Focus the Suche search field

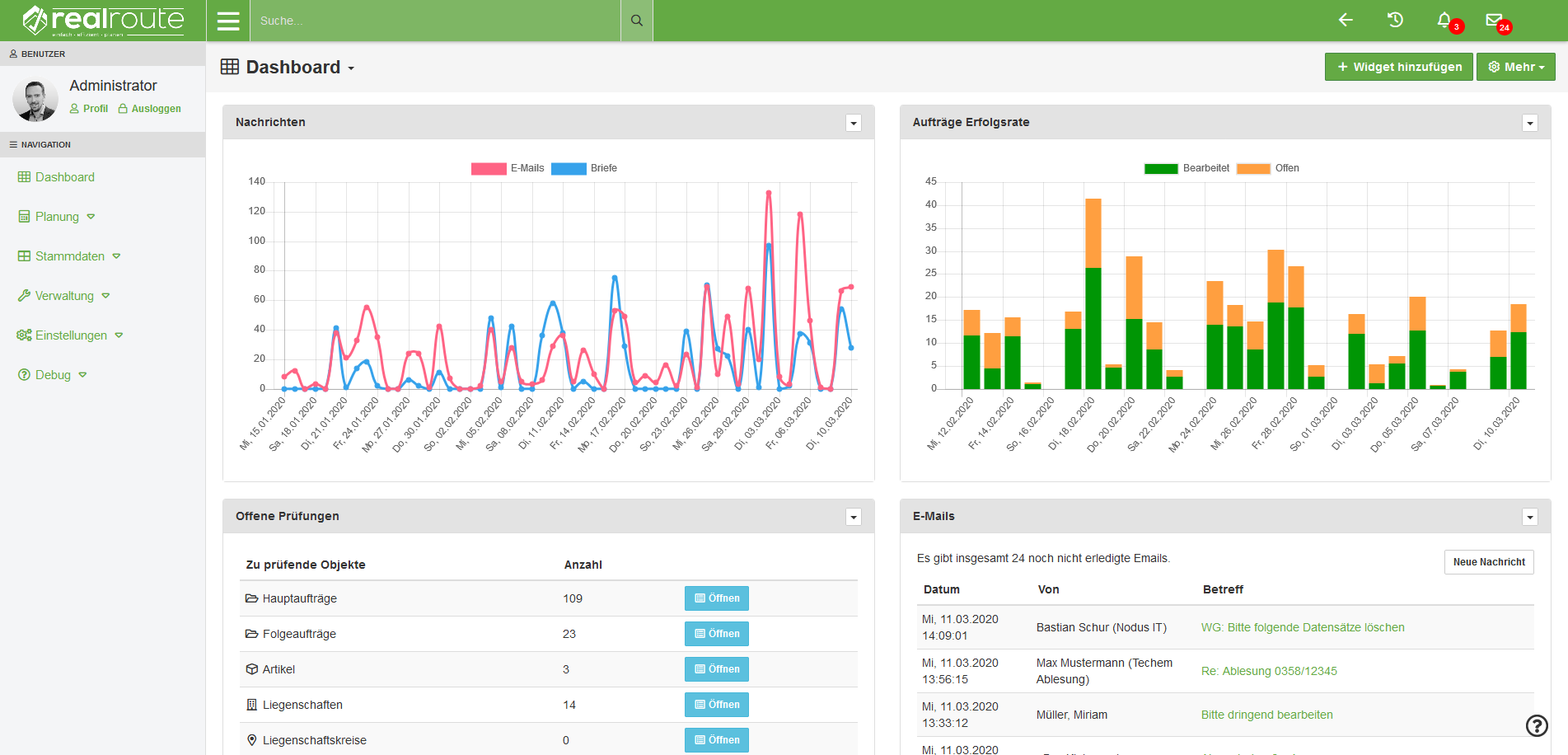click(x=435, y=21)
